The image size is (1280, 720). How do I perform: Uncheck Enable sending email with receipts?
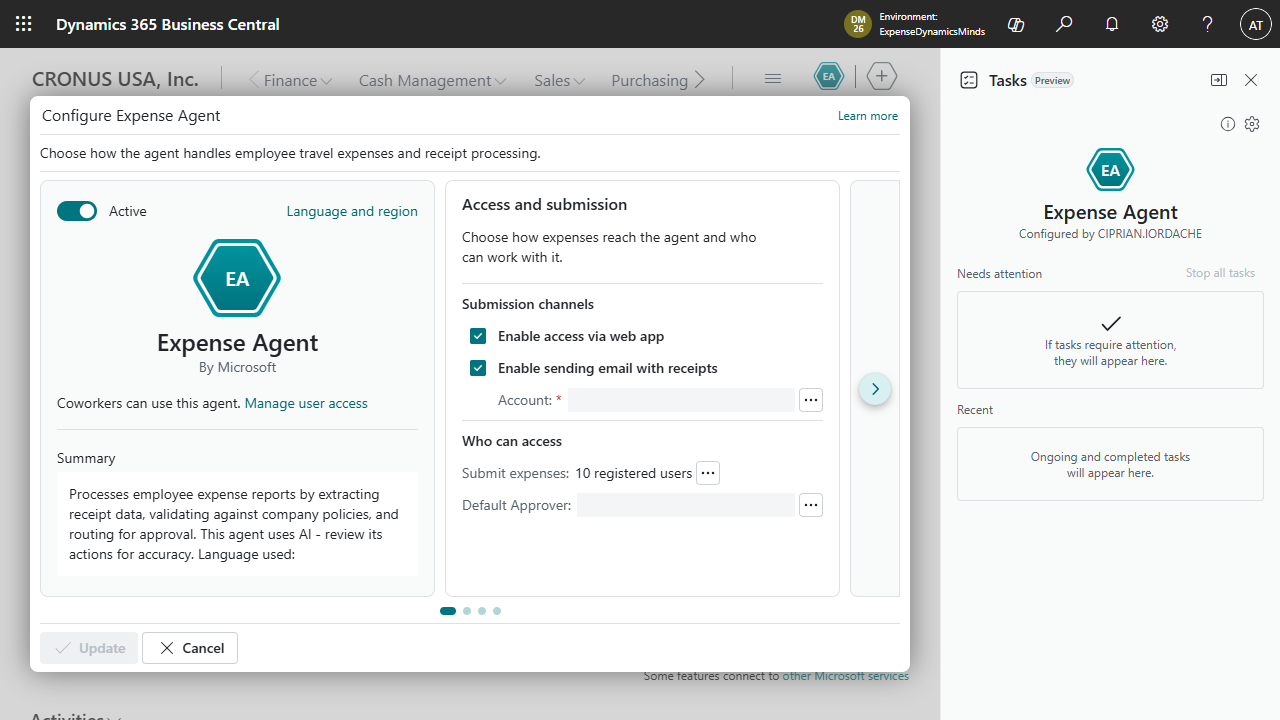[x=478, y=368]
